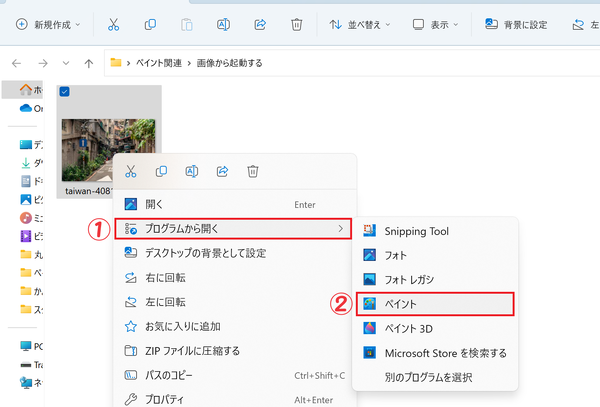
Task: Go up one folder level
Action: click(x=89, y=63)
